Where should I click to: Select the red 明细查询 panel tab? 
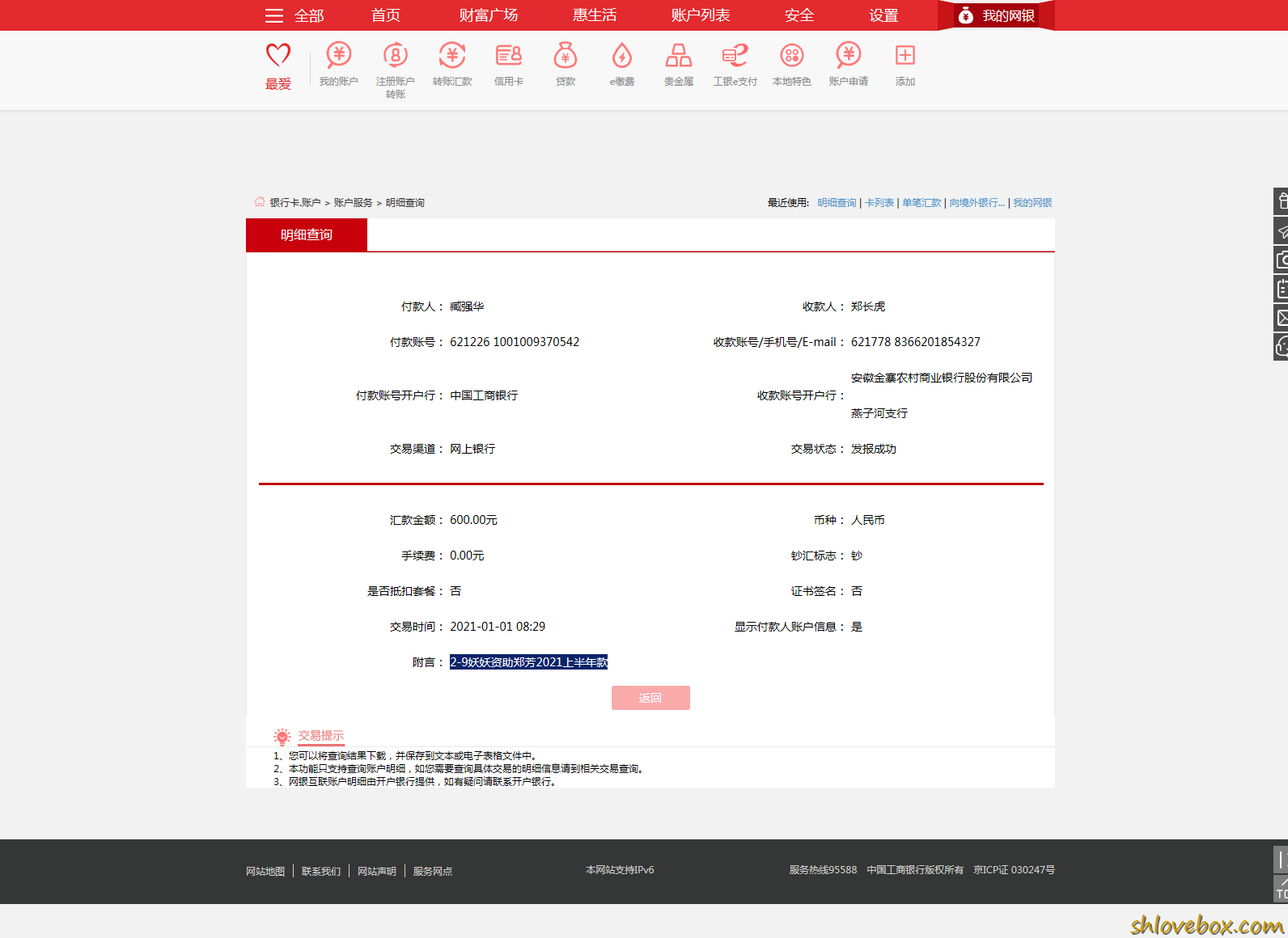coord(307,234)
